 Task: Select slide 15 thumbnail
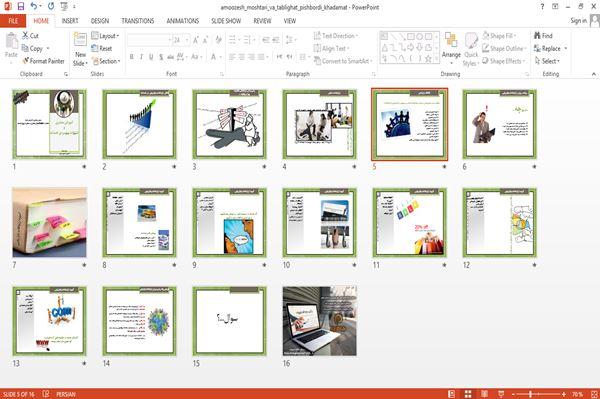(x=230, y=321)
